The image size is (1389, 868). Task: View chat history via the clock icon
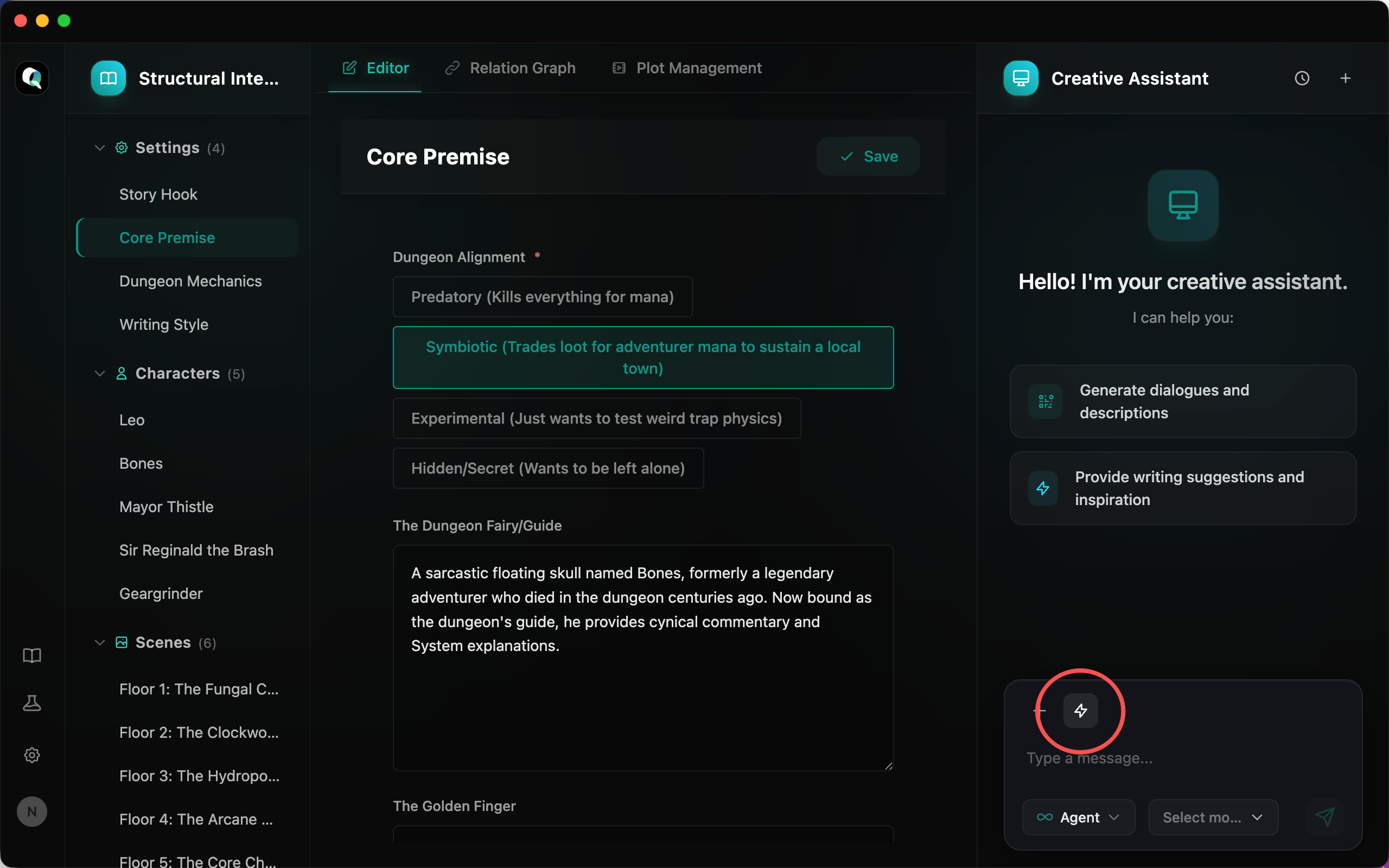pyautogui.click(x=1302, y=78)
